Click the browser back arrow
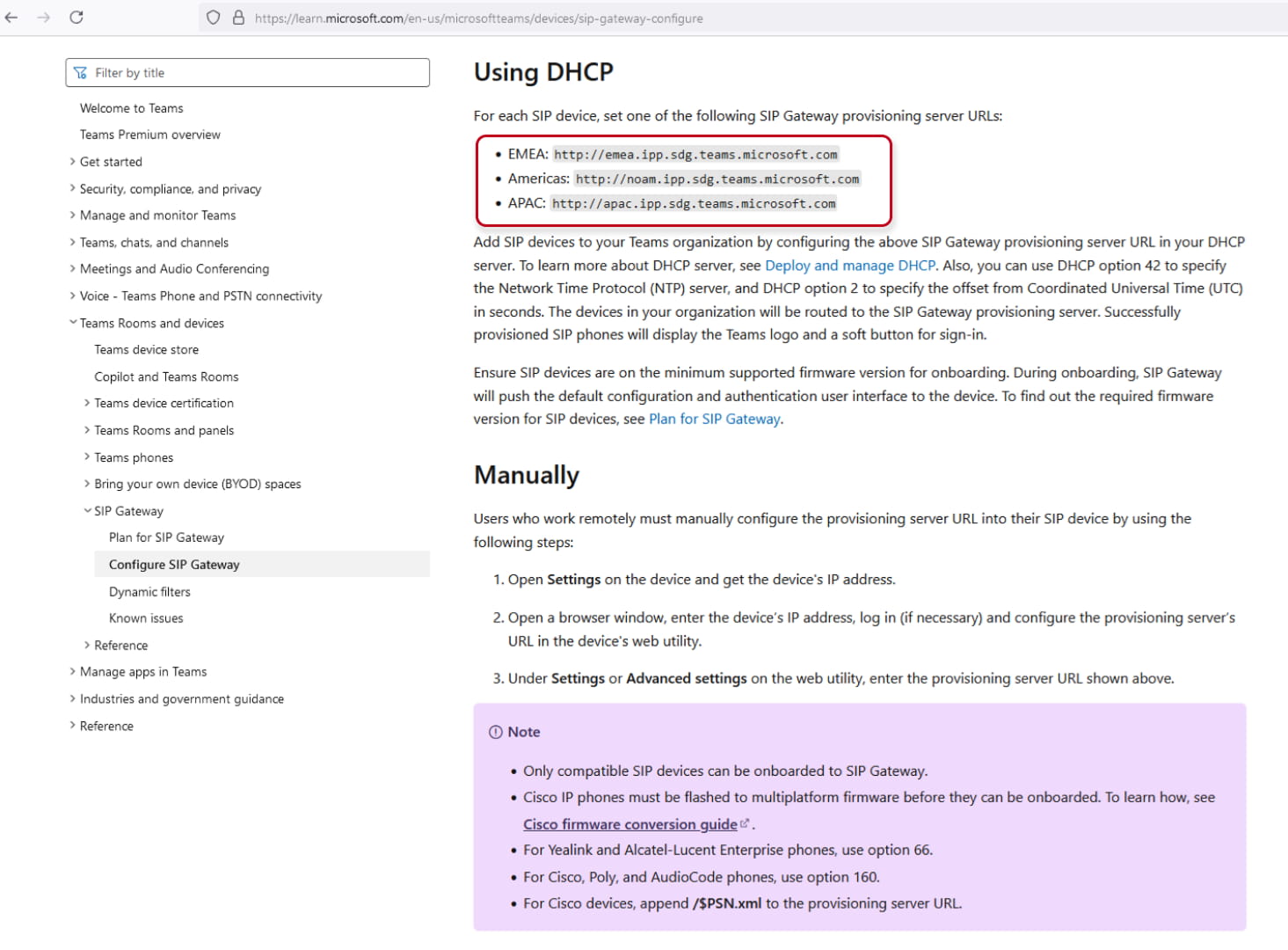This screenshot has width=1288, height=950. point(11,18)
